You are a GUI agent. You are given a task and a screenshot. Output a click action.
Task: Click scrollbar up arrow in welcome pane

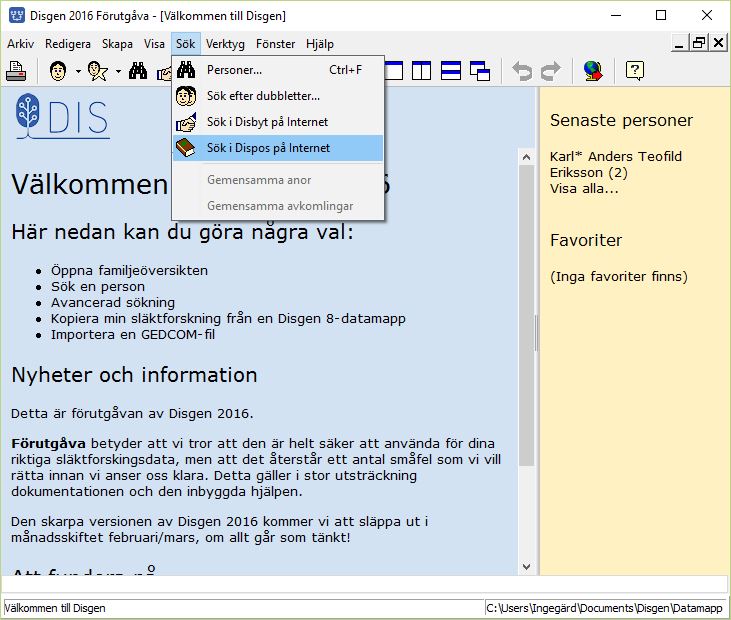click(526, 157)
